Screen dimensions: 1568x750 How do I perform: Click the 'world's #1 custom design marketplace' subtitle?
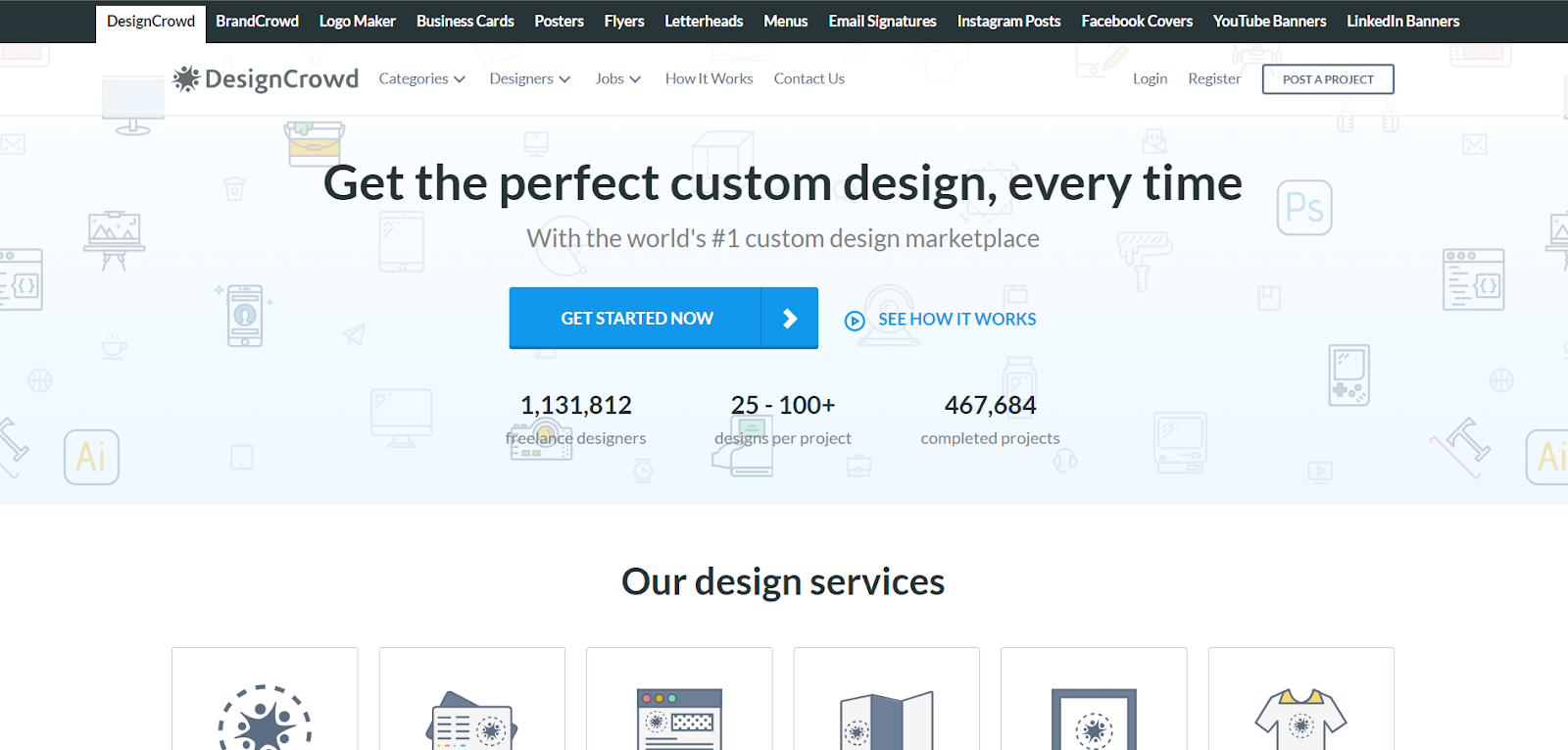click(x=783, y=238)
